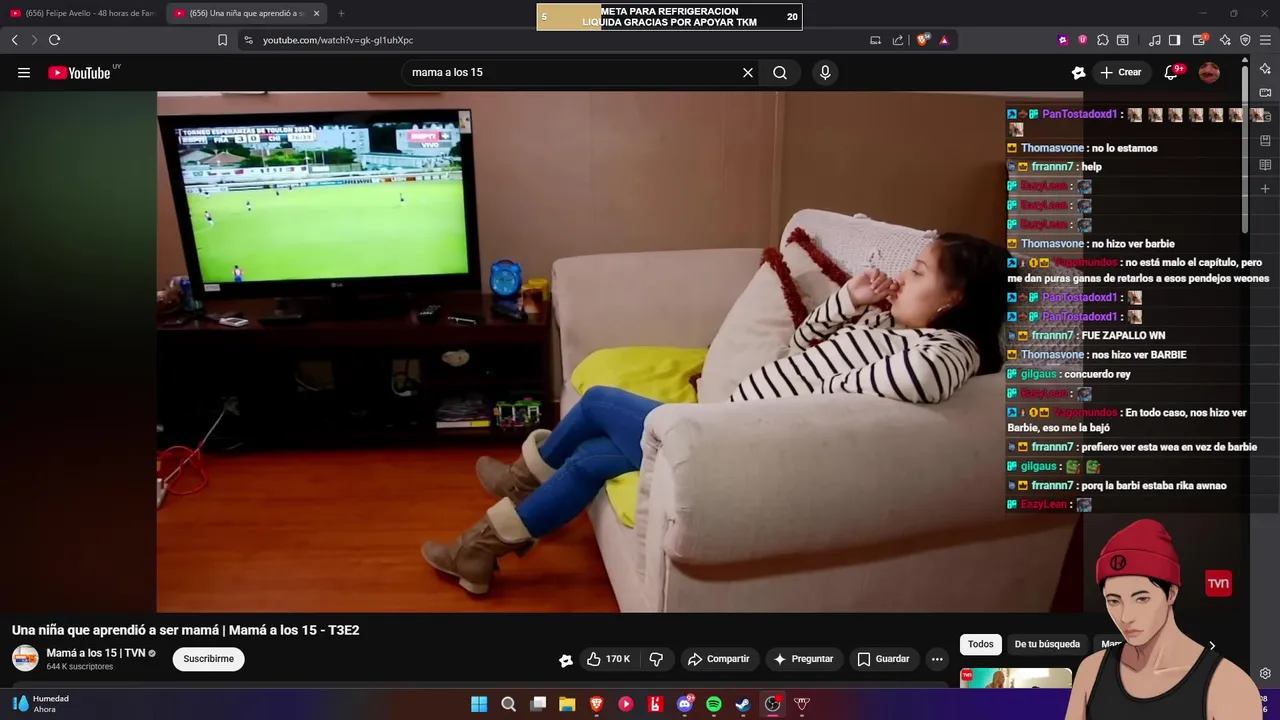This screenshot has height=720, width=1280.
Task: Open the Humedad weather widget
Action: click(x=41, y=704)
